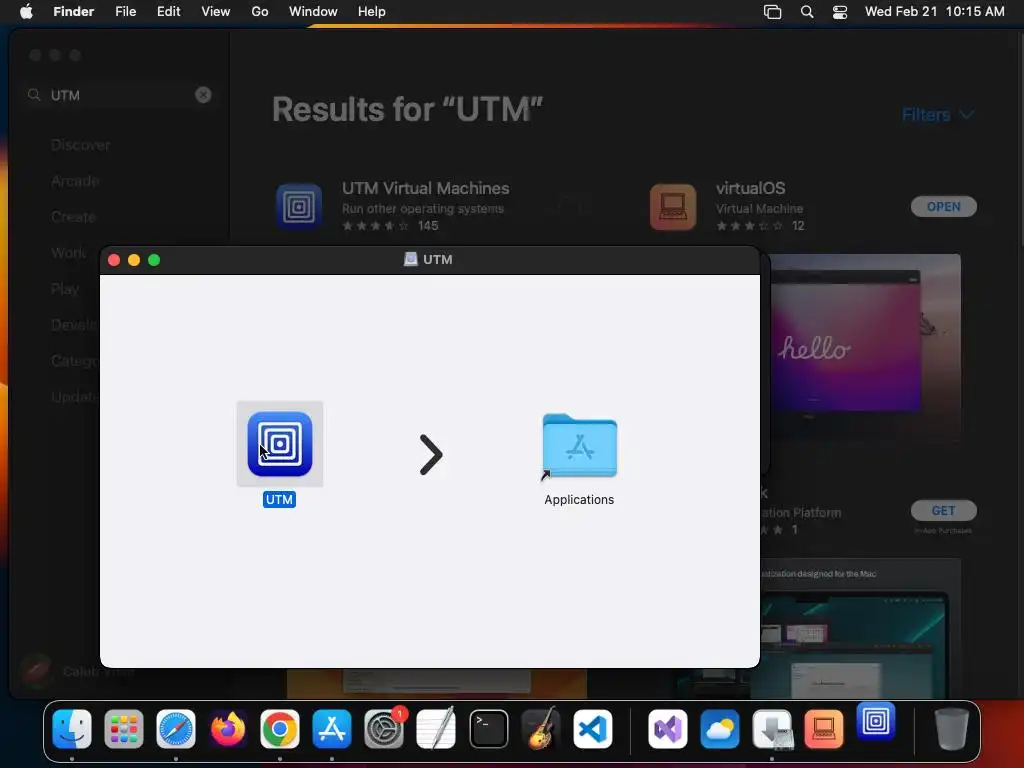Open Launchpad from the Dock
This screenshot has width=1024, height=768.
coord(123,729)
